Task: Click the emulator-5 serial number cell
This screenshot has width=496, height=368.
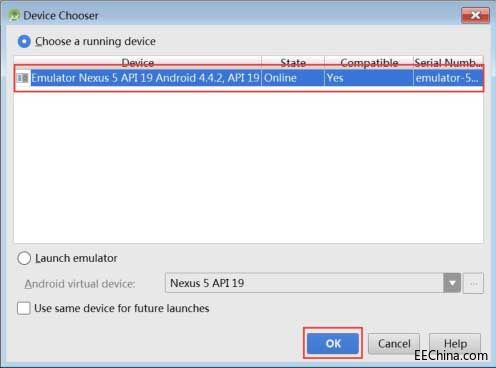Action: [448, 78]
